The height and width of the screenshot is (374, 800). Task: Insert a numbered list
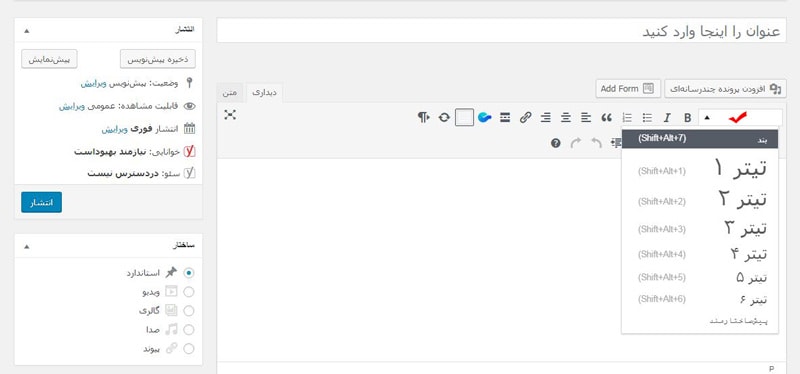point(627,118)
